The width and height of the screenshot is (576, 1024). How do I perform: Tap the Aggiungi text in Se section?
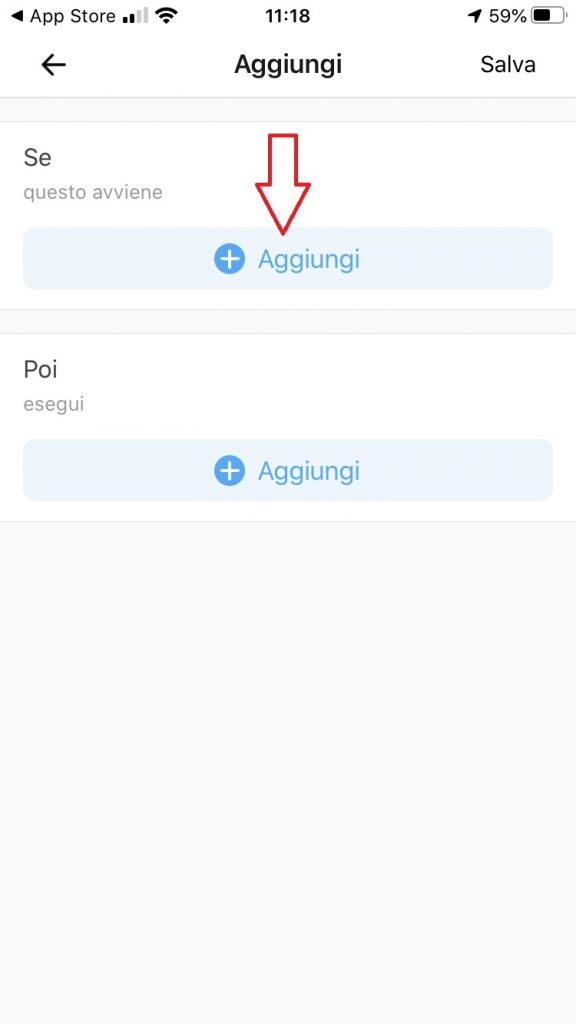tap(309, 260)
